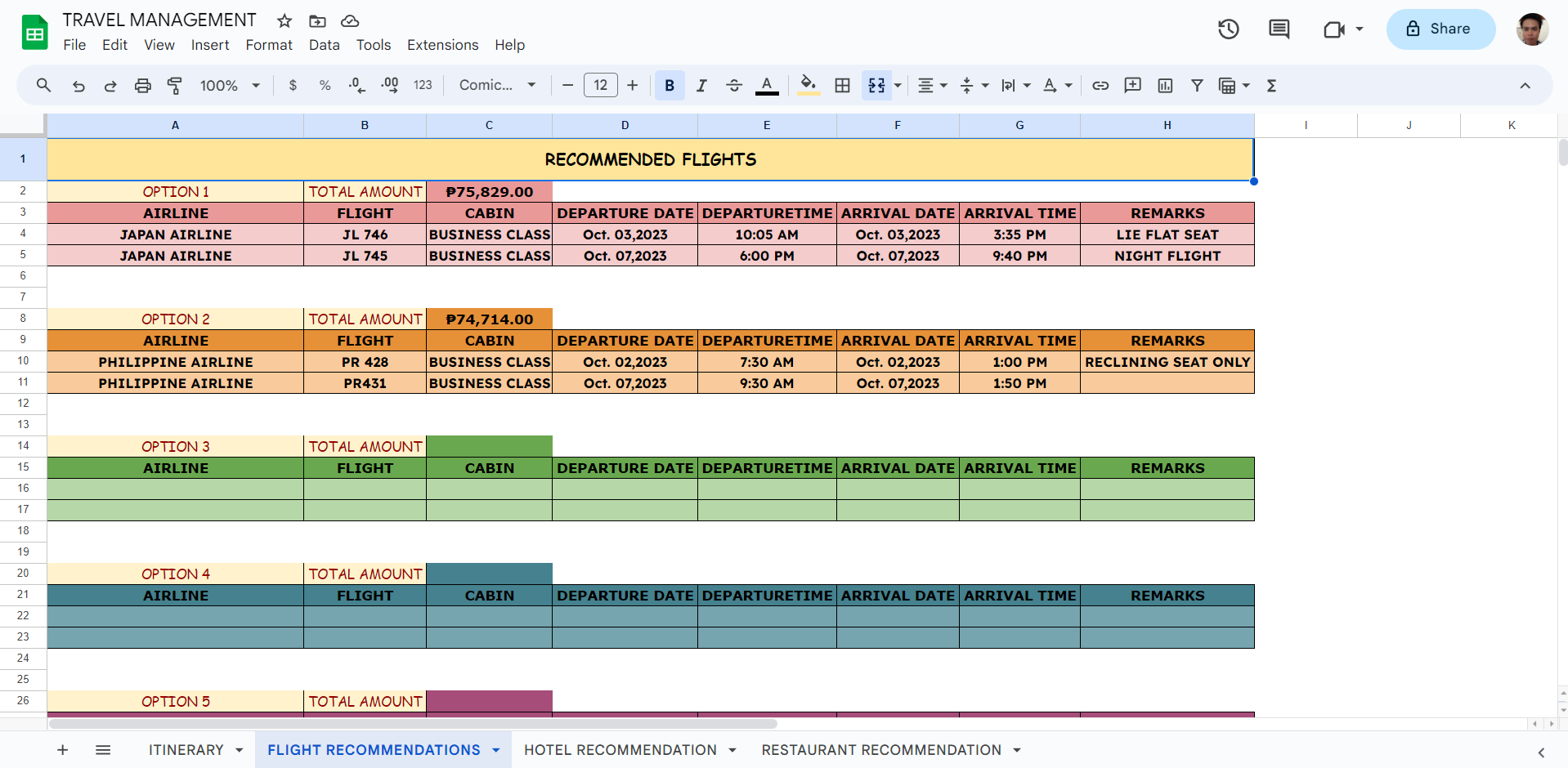The width and height of the screenshot is (1568, 768).
Task: Select the RECLINING SEAT ONLY cell
Action: click(x=1167, y=361)
